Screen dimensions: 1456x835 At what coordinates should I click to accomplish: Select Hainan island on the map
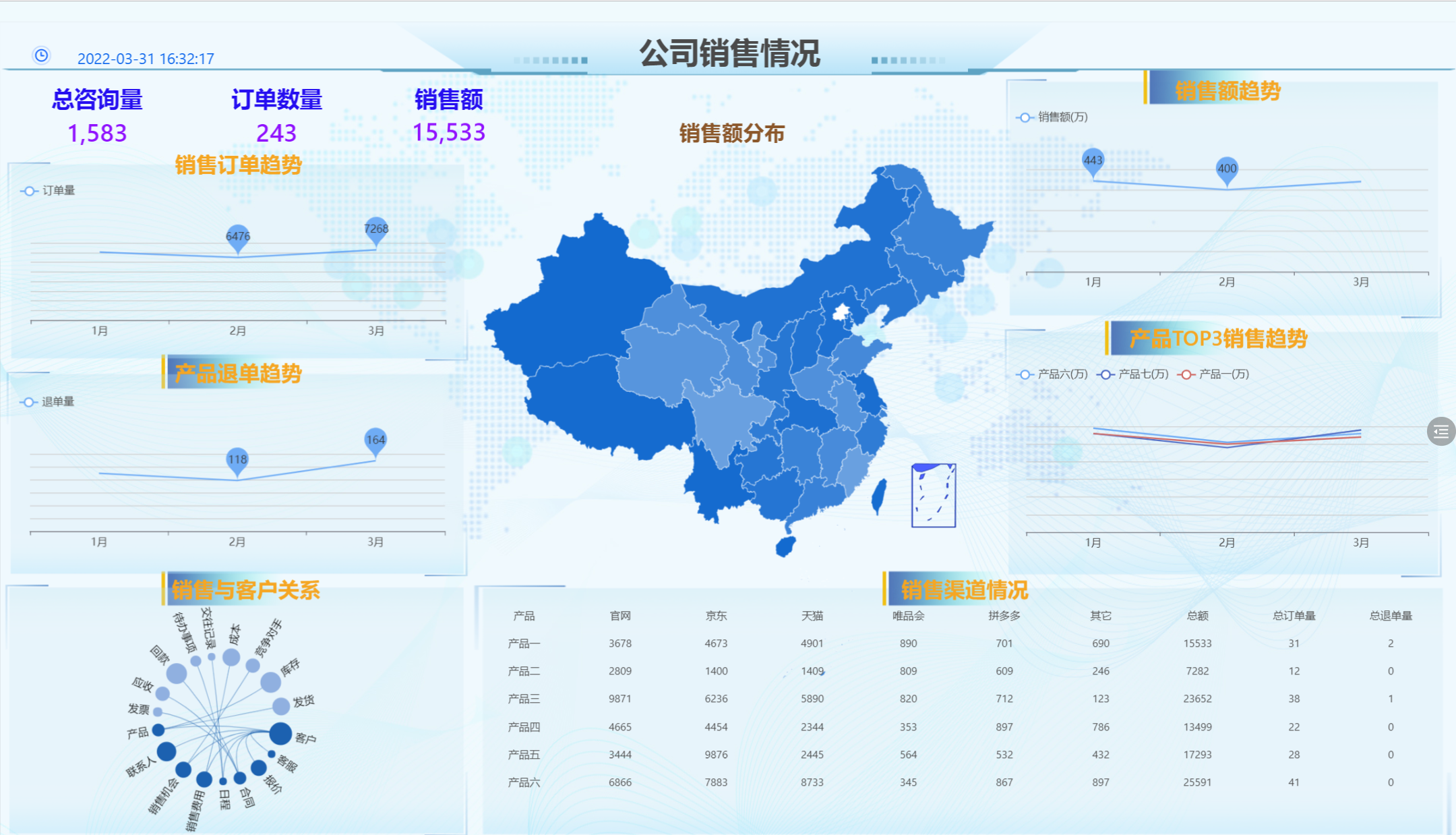tap(785, 546)
